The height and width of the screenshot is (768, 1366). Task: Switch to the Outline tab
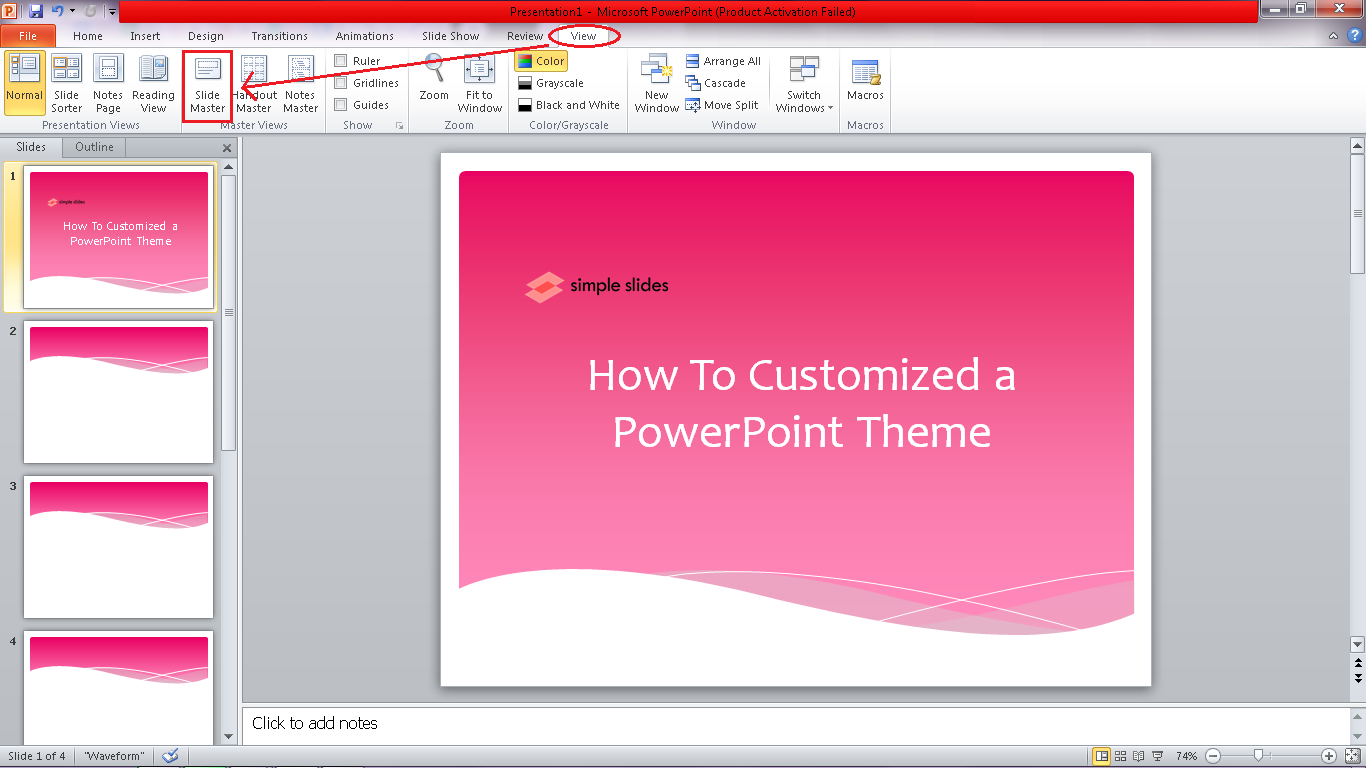pos(93,146)
